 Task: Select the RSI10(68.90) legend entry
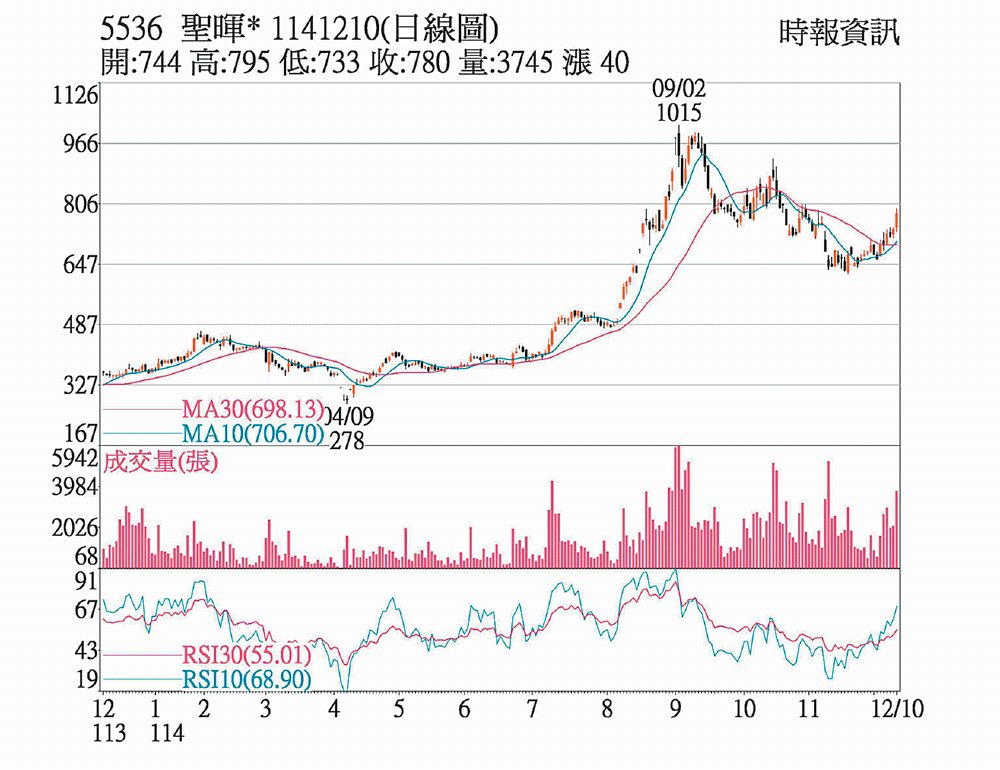[x=246, y=679]
